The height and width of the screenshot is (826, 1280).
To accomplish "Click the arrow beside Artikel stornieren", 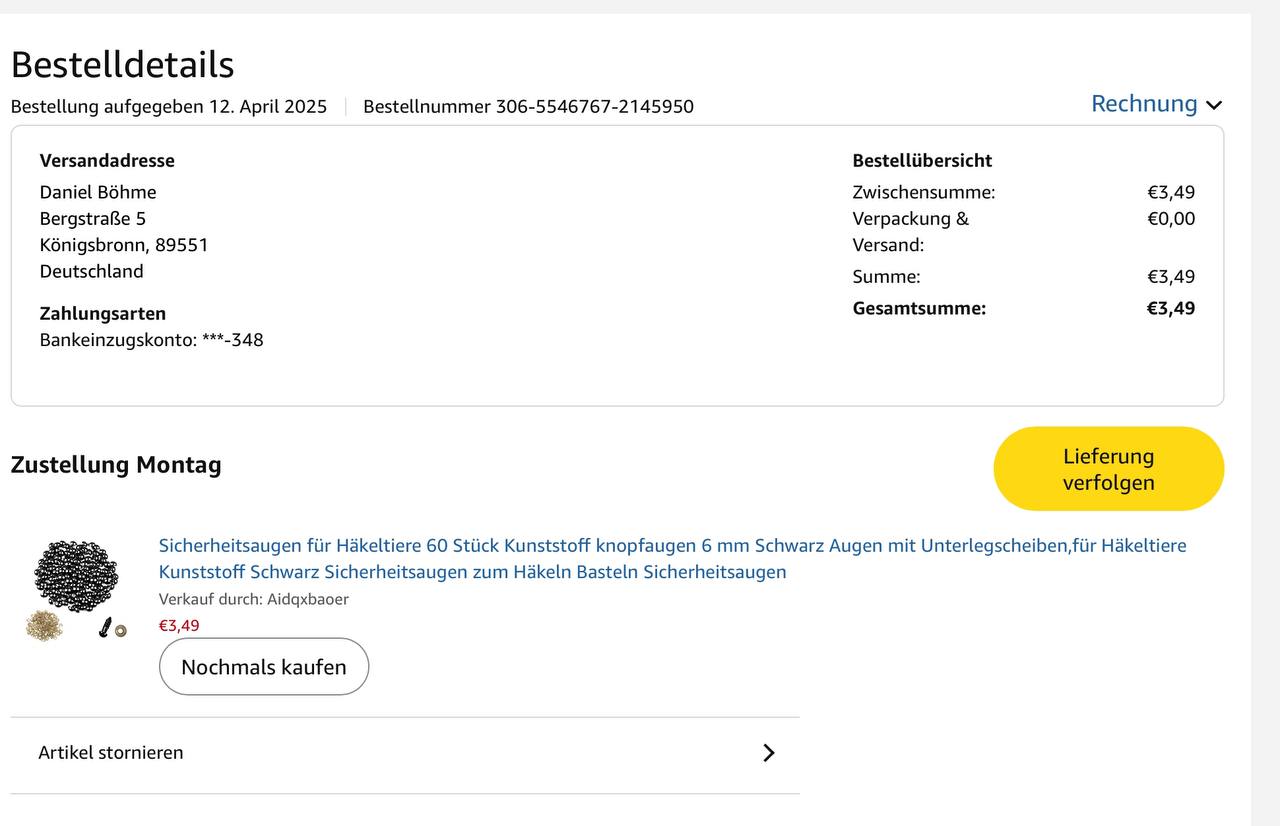I will pos(768,753).
